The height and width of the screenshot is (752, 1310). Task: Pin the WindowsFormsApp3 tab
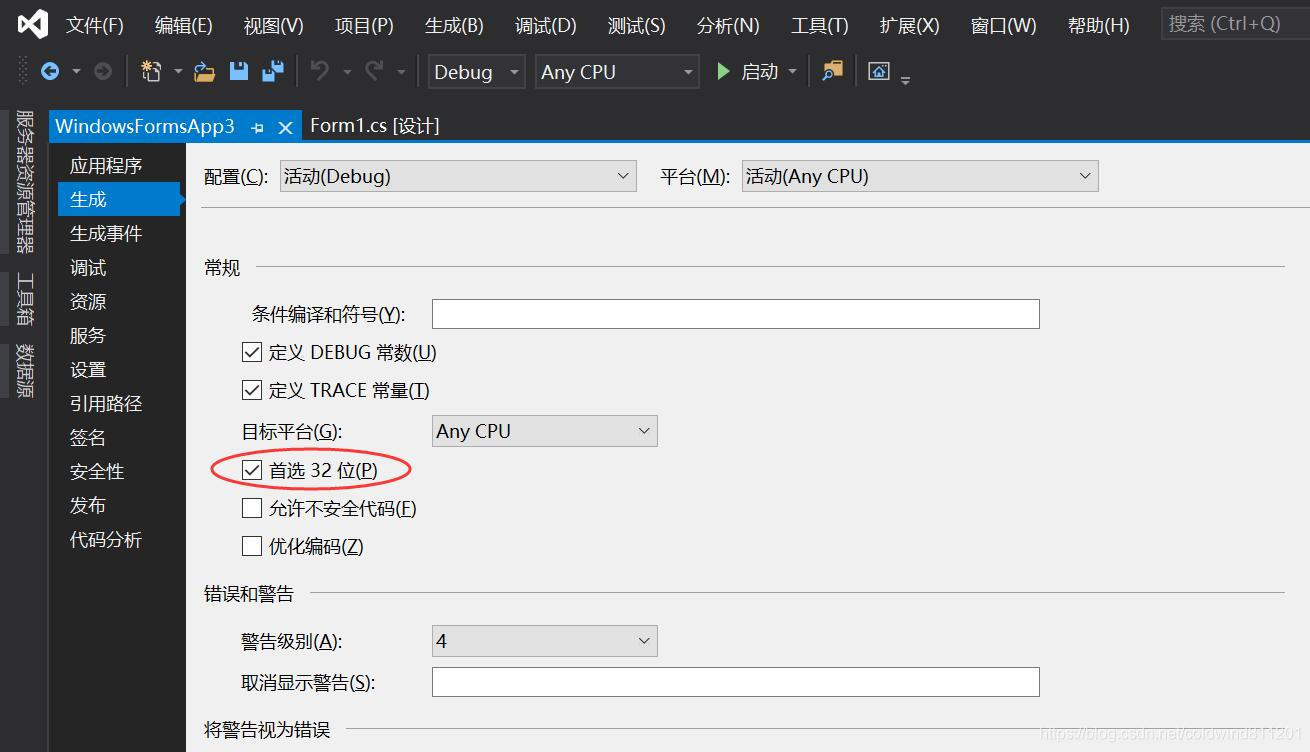tap(257, 127)
